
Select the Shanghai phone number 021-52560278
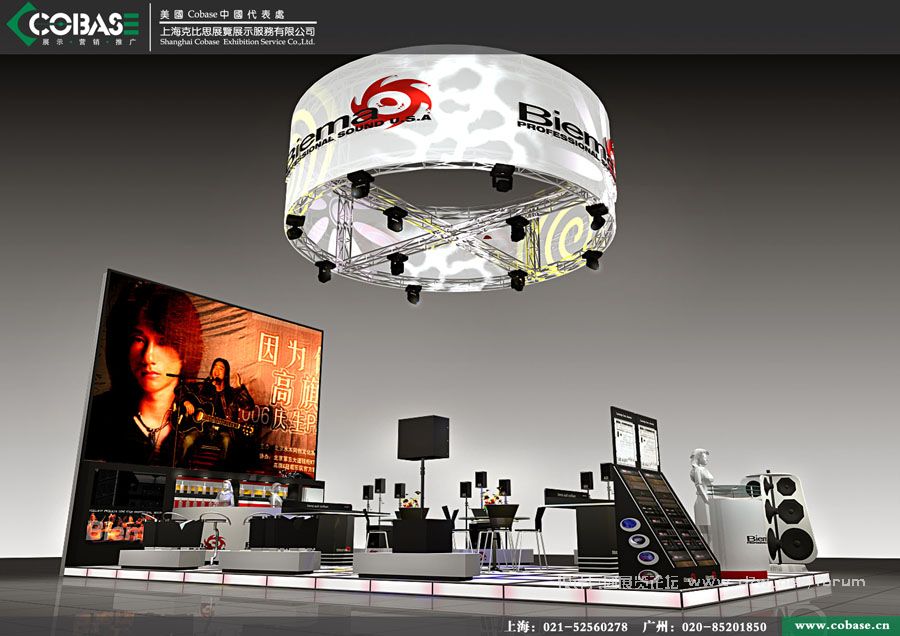pyautogui.click(x=585, y=627)
